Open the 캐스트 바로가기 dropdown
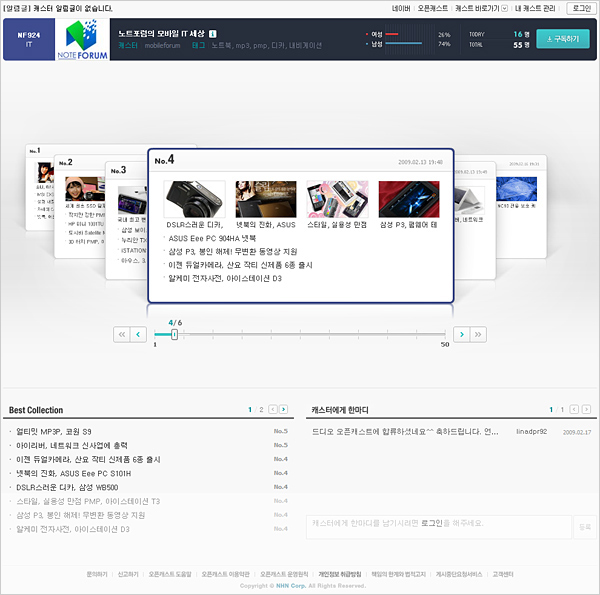The image size is (600, 595). (481, 8)
